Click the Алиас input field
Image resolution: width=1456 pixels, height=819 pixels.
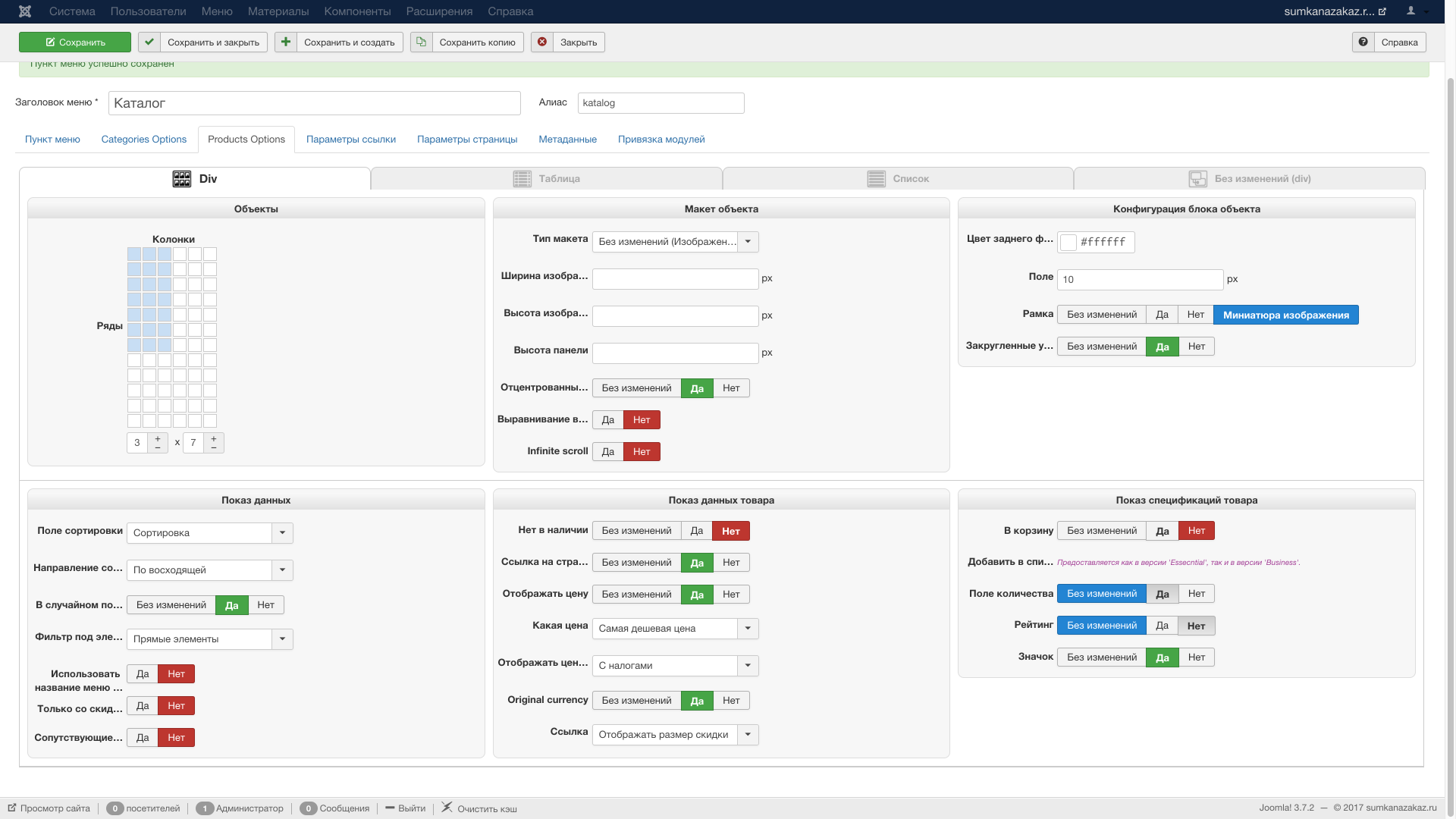(661, 103)
